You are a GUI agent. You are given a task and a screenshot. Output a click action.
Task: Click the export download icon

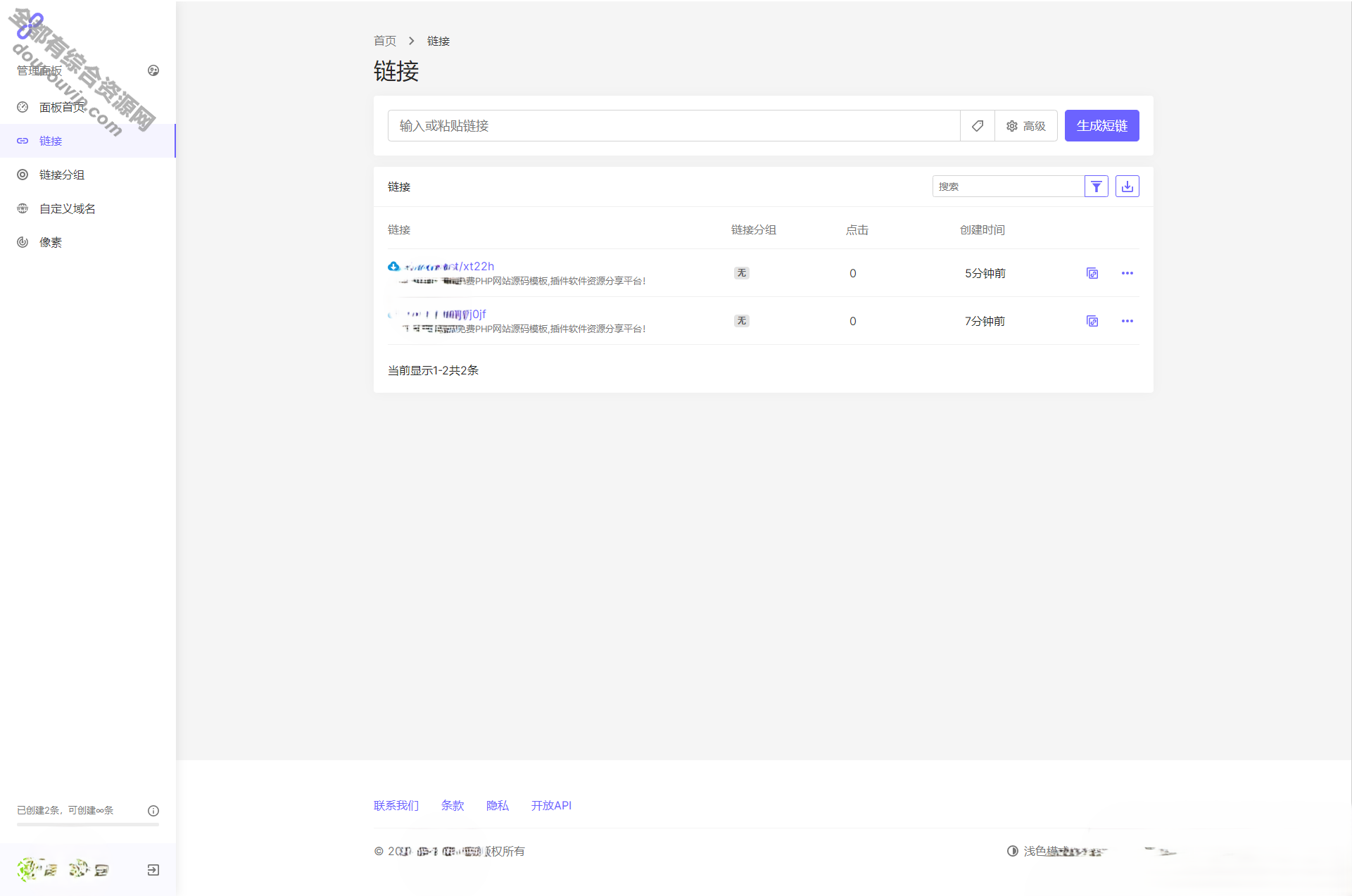point(1127,187)
